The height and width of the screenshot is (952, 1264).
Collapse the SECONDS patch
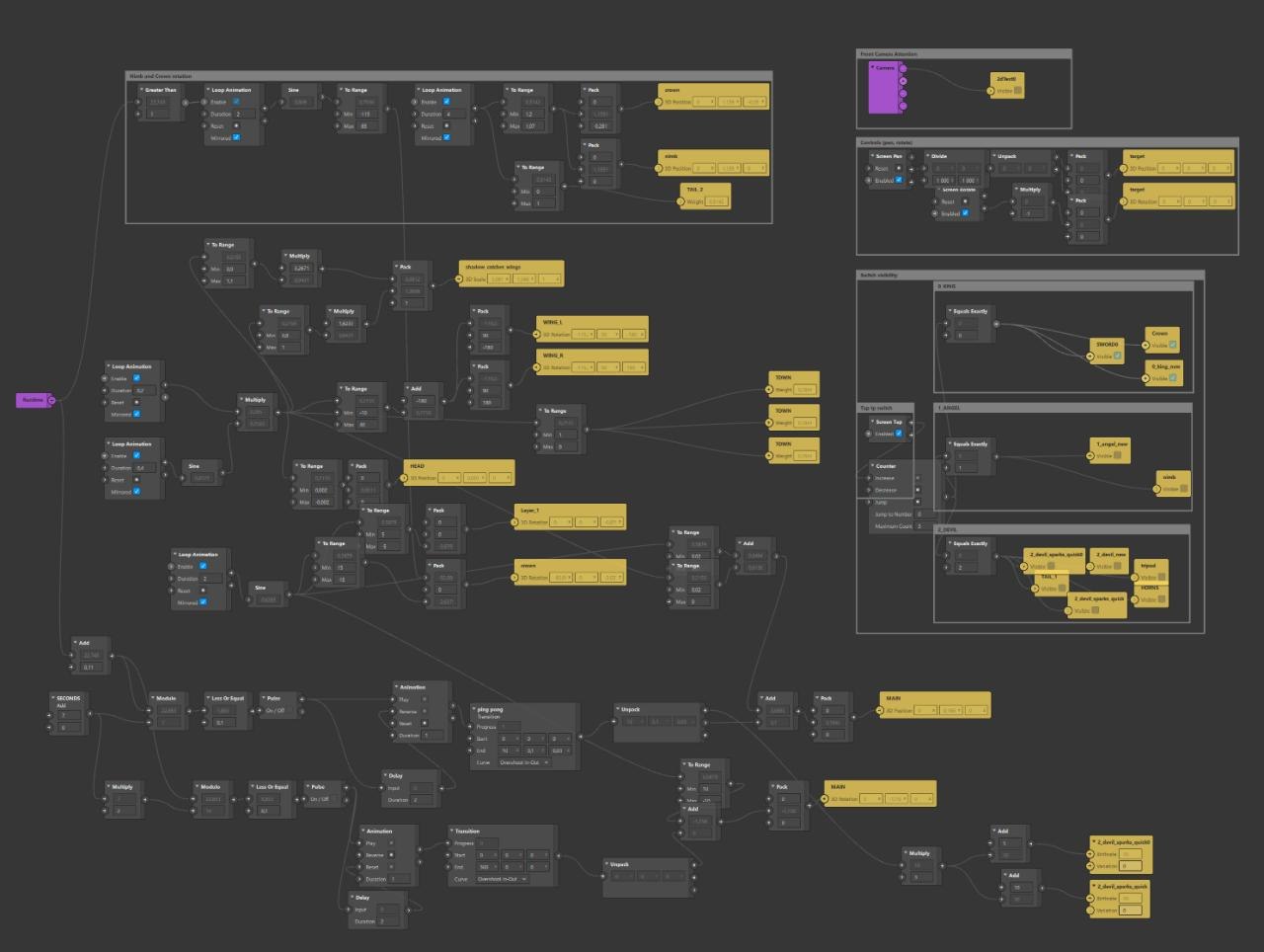pyautogui.click(x=53, y=698)
